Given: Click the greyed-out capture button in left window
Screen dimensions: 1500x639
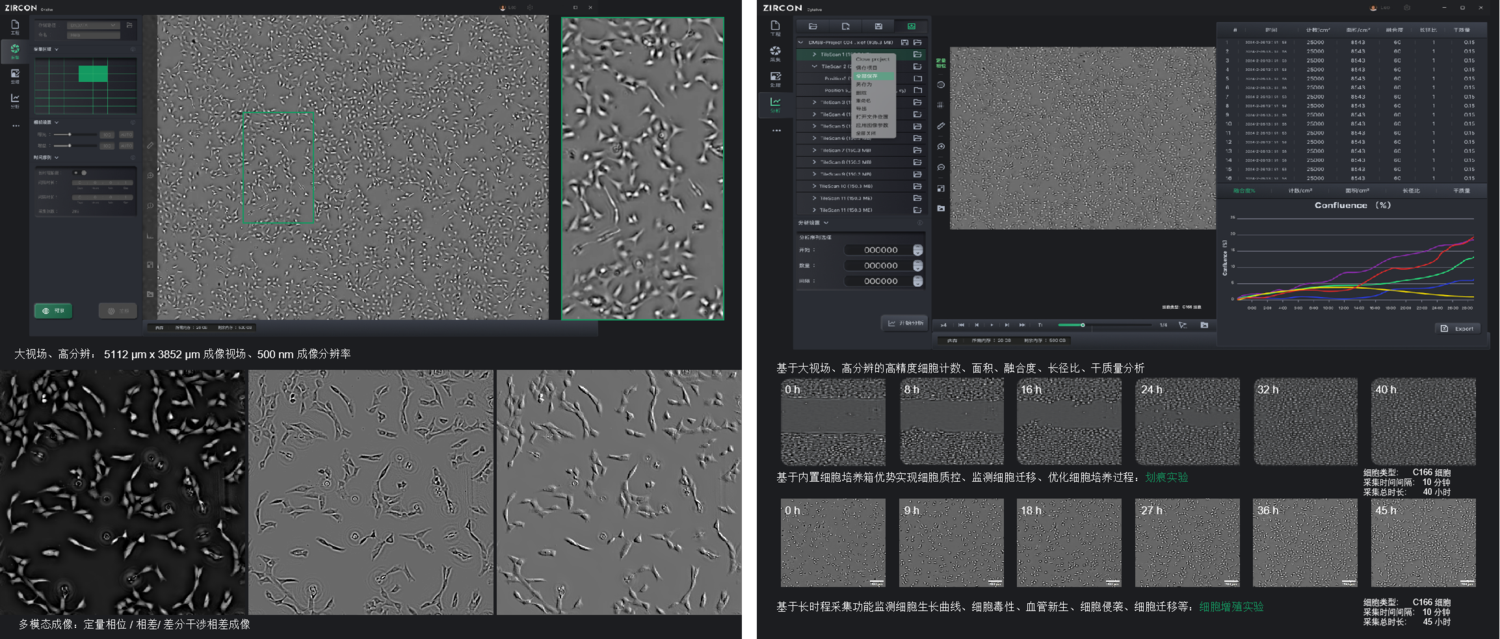Looking at the screenshot, I should pos(117,310).
